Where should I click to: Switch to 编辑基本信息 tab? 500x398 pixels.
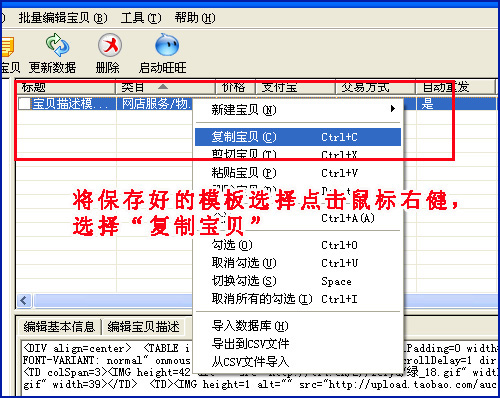pos(59,327)
